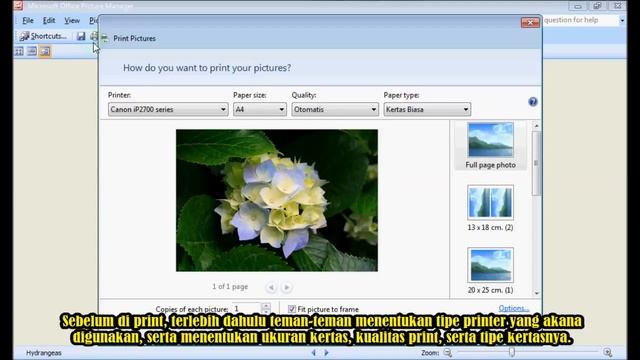Click the blue help icon in print dialog
Image resolution: width=640 pixels, height=360 pixels.
[x=533, y=102]
